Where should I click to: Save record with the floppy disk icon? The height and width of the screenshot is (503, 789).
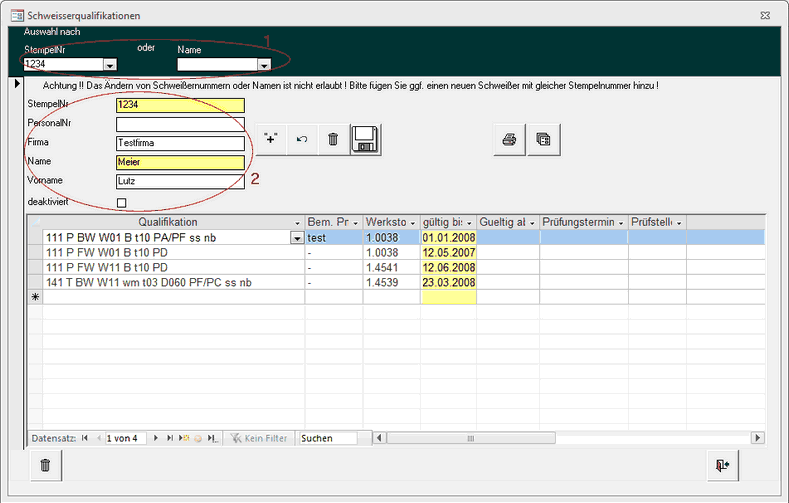[x=366, y=140]
